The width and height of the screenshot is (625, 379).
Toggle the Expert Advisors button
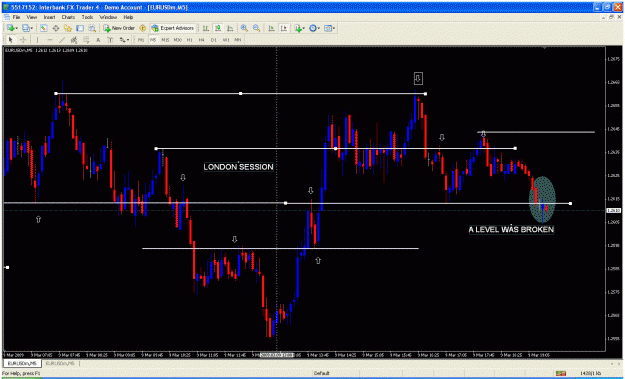(173, 28)
